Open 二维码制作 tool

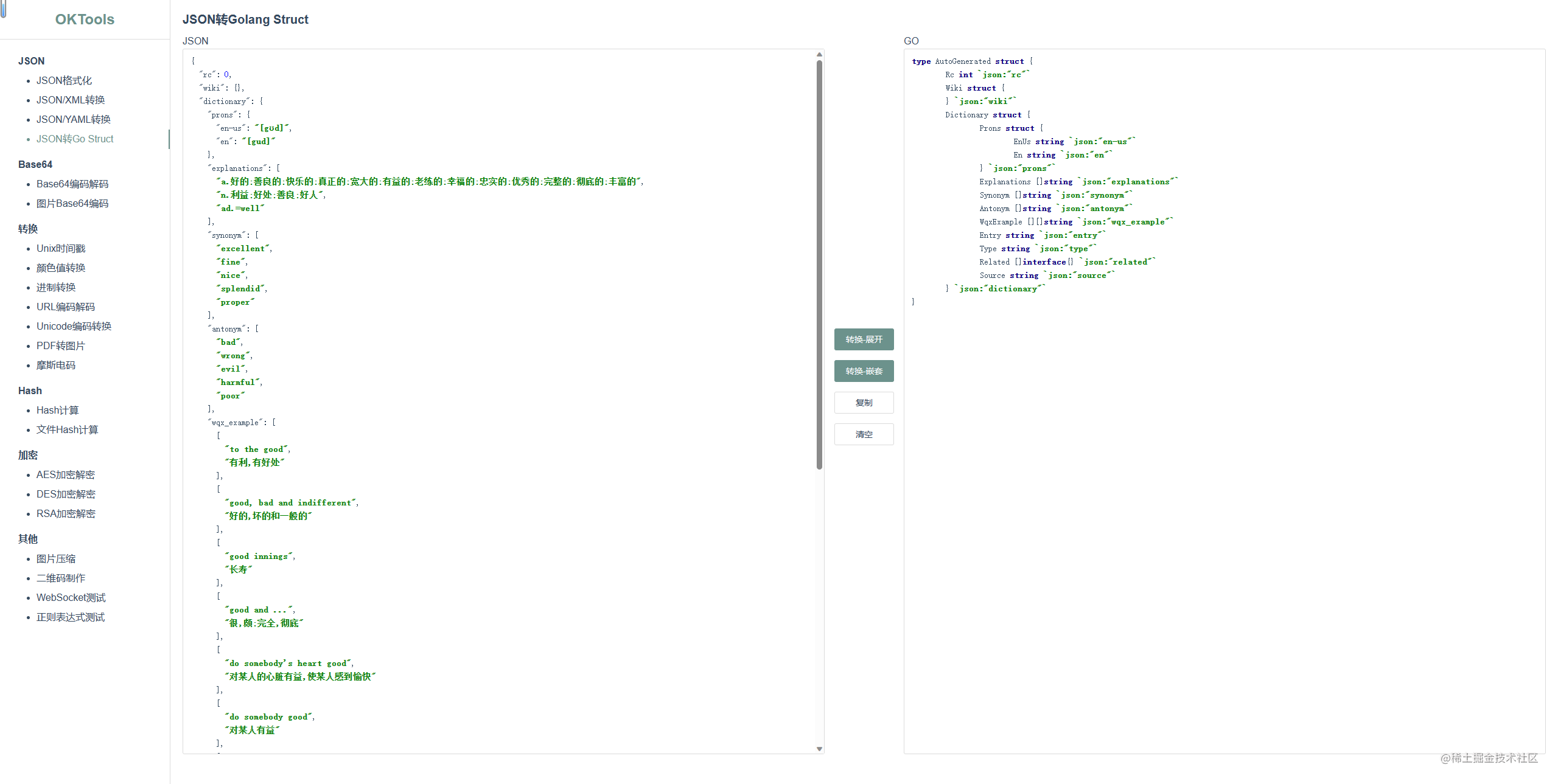click(x=61, y=578)
